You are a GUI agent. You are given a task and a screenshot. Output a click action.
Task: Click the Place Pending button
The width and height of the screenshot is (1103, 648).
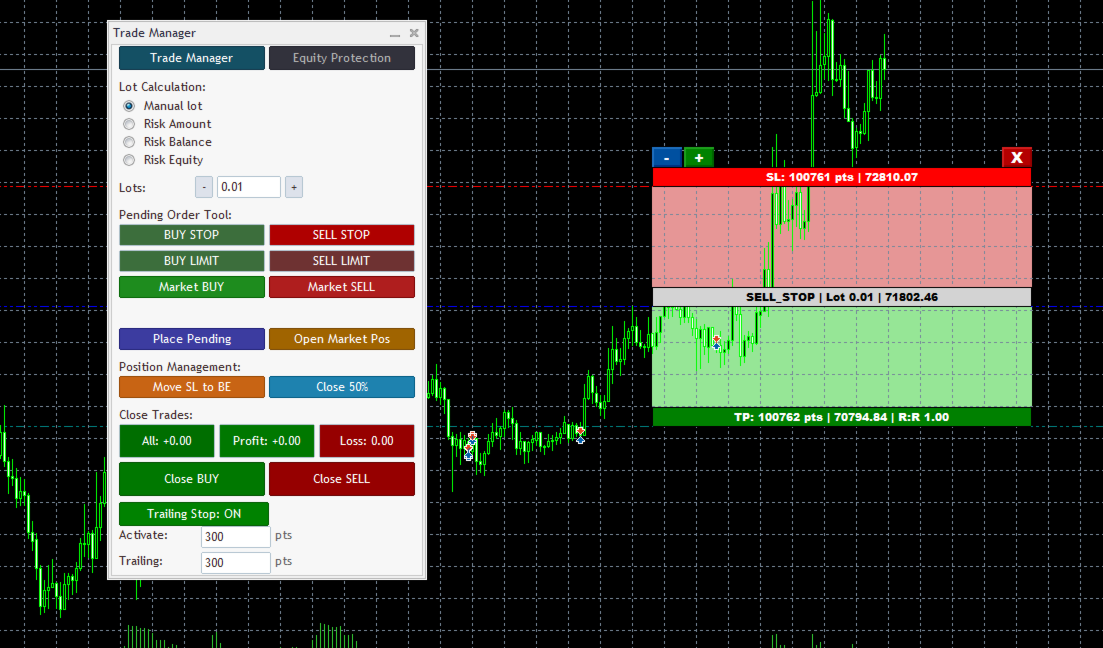191,339
